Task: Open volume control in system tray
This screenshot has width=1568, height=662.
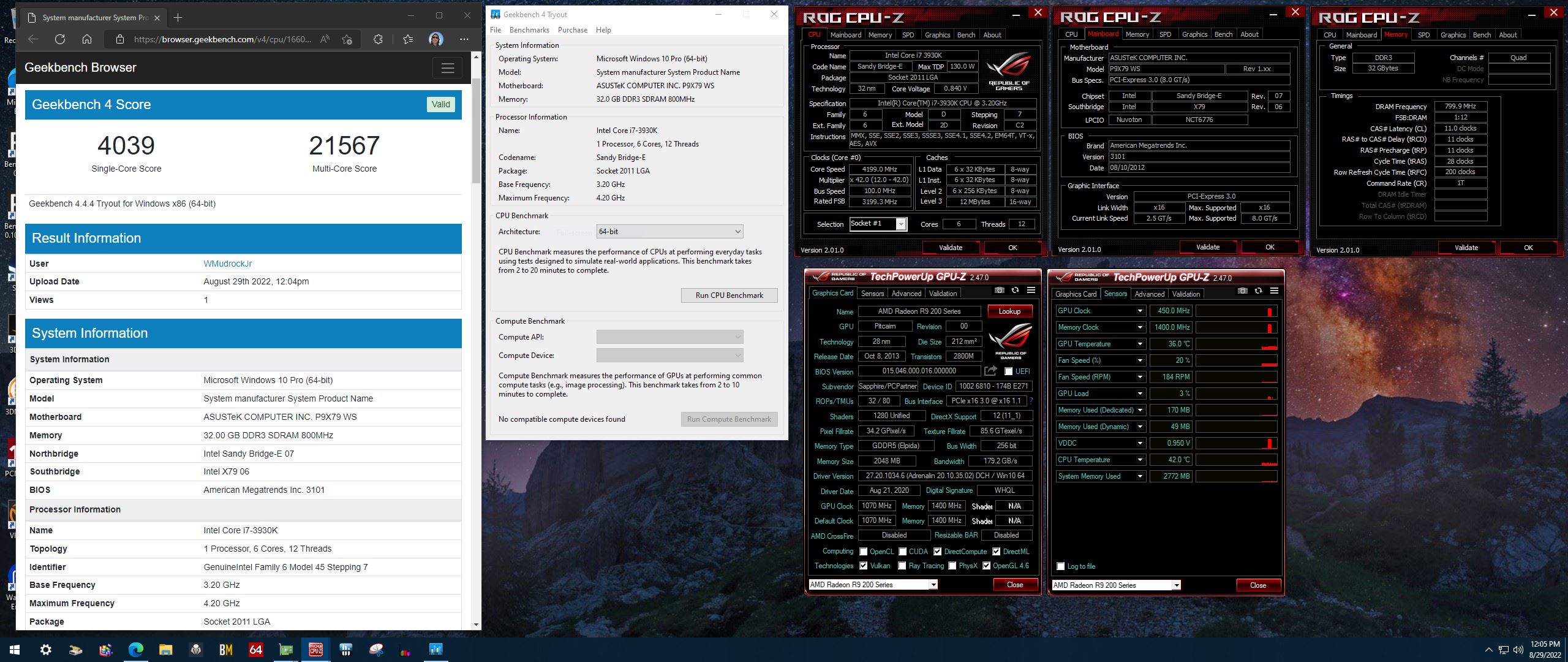Action: [1518, 650]
